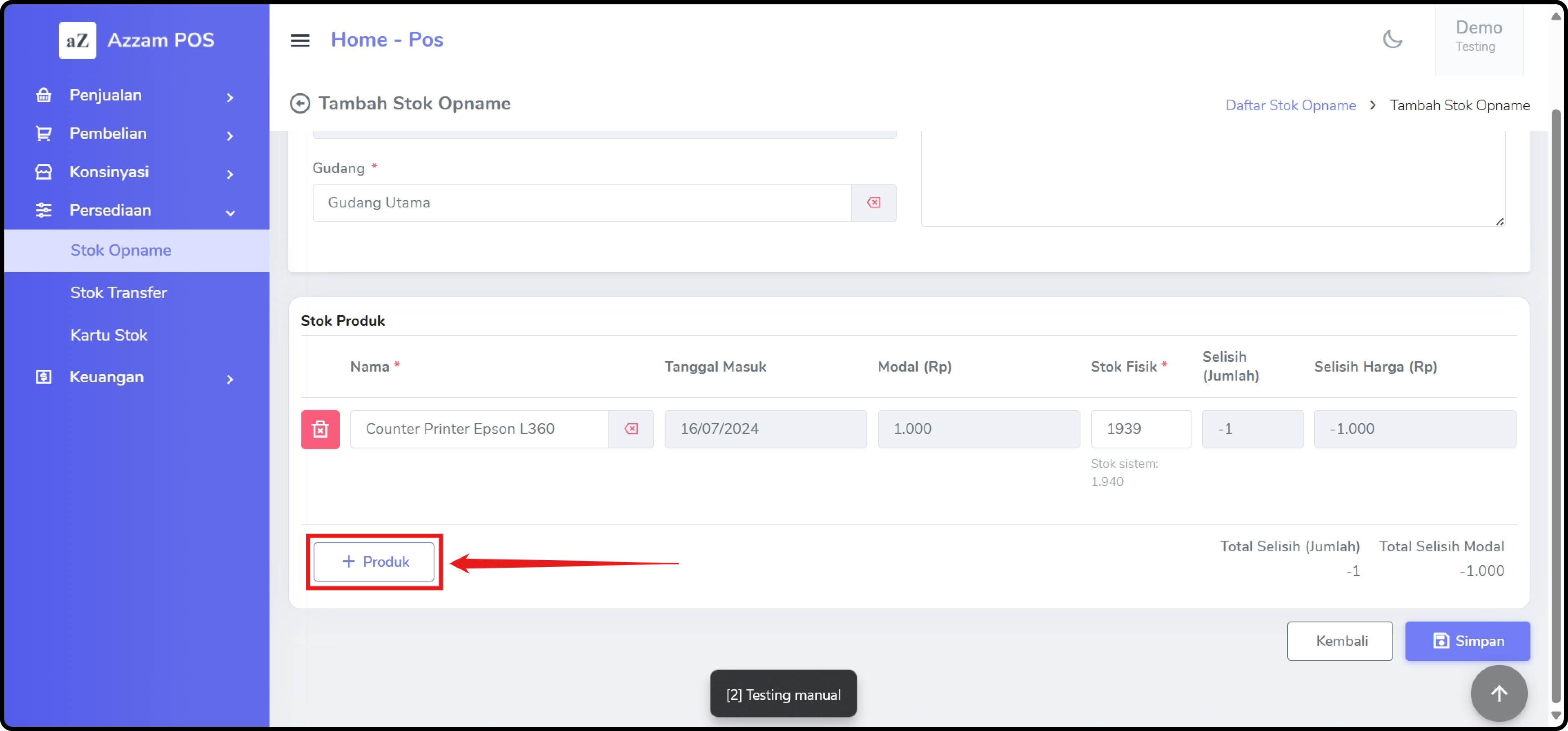The height and width of the screenshot is (731, 1568).
Task: Click the hamburger menu icon
Action: click(299, 40)
